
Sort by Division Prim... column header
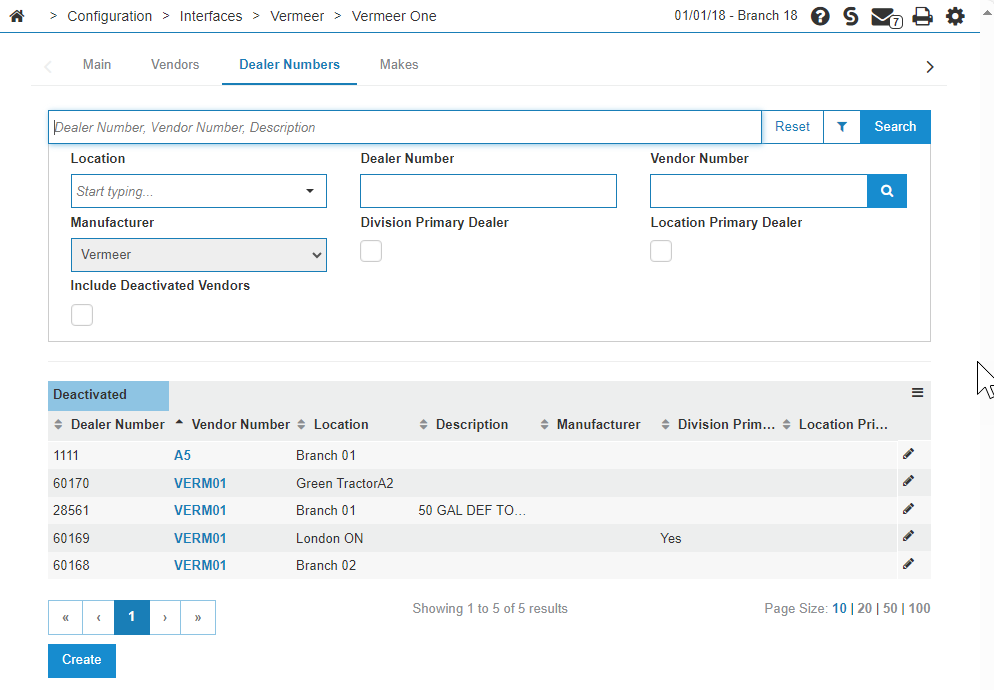(x=726, y=424)
